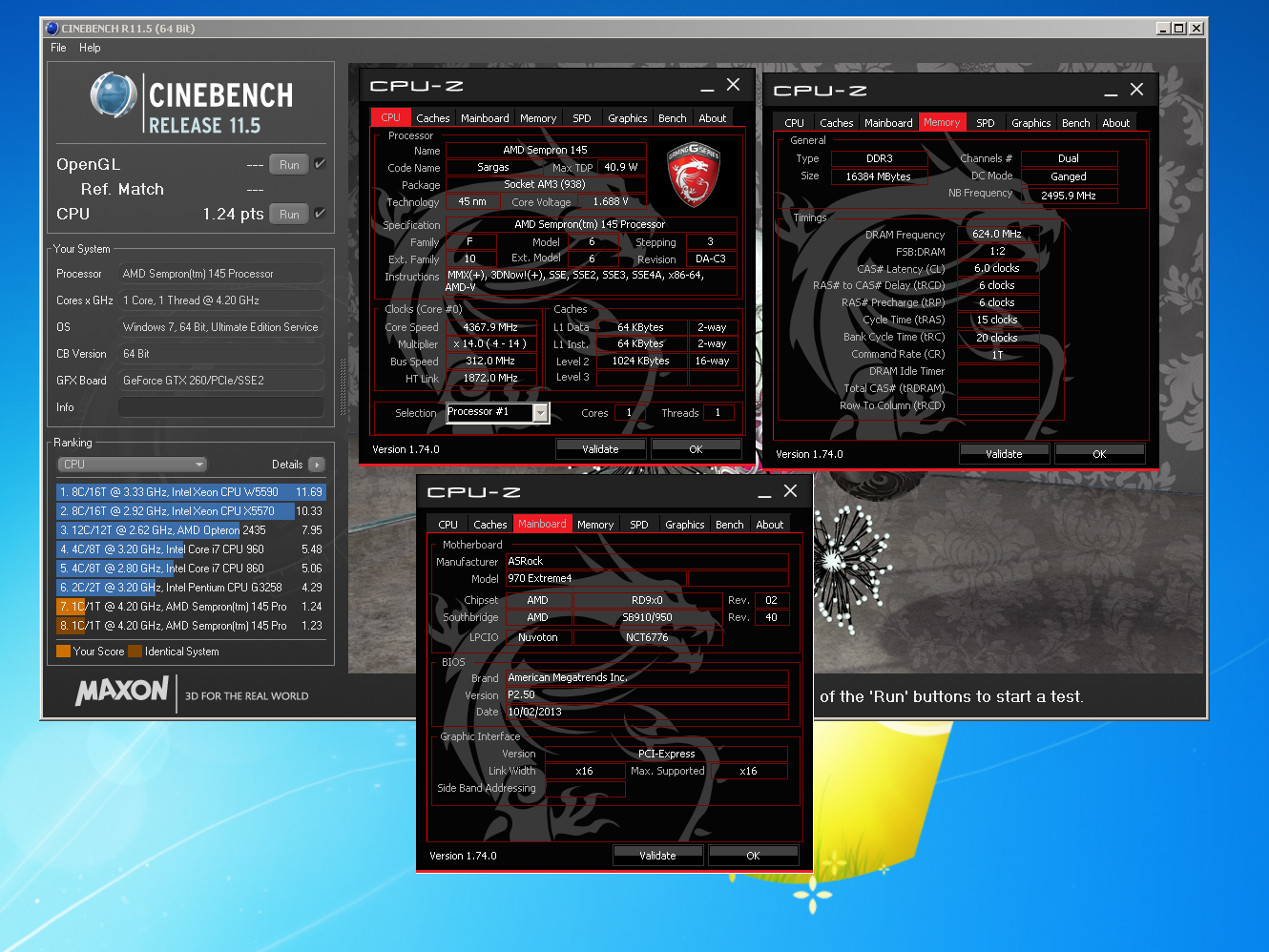Open the Cinebench File menu

click(x=58, y=48)
